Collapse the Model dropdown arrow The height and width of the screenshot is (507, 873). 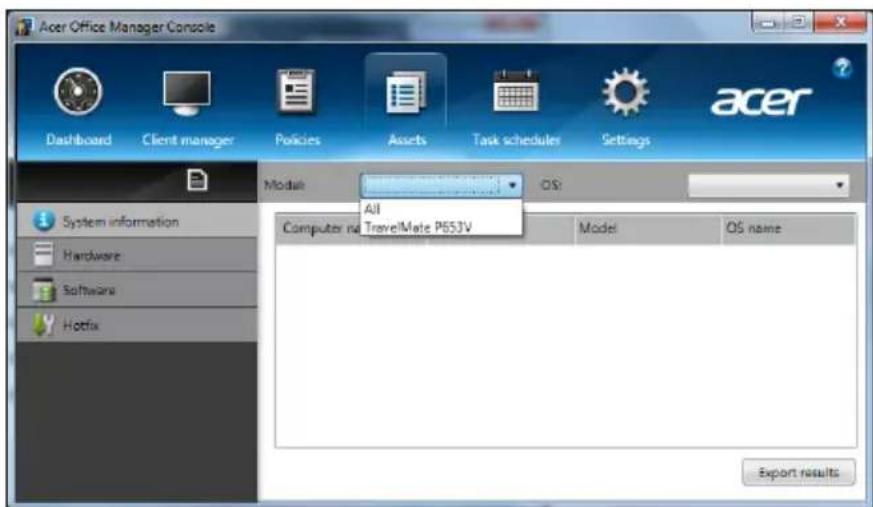(512, 185)
